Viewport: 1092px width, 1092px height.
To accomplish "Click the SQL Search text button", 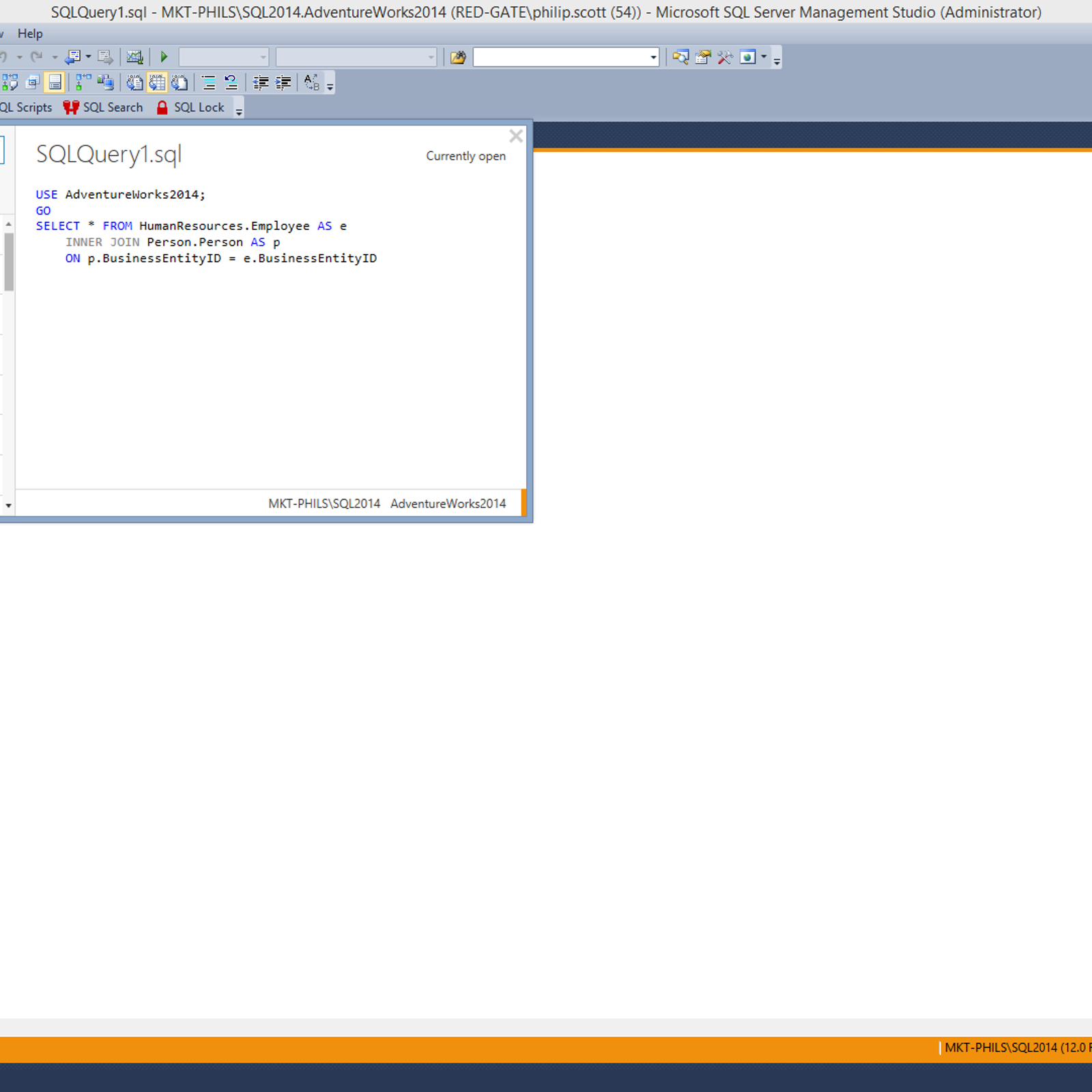I will click(113, 108).
